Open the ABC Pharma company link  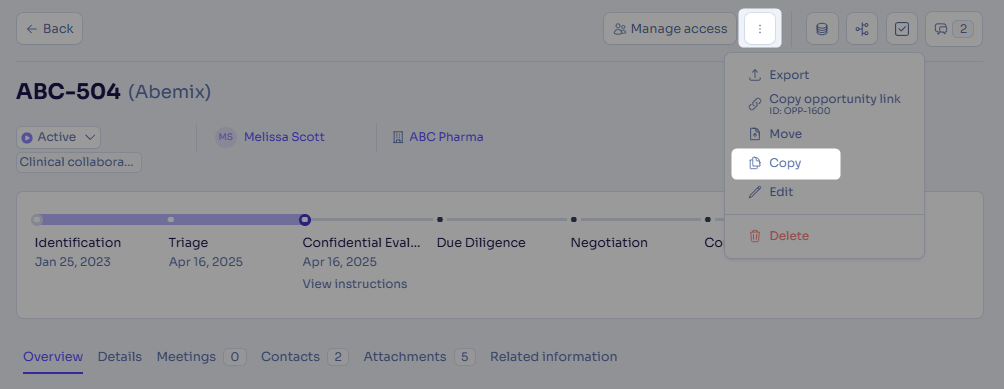coord(446,137)
